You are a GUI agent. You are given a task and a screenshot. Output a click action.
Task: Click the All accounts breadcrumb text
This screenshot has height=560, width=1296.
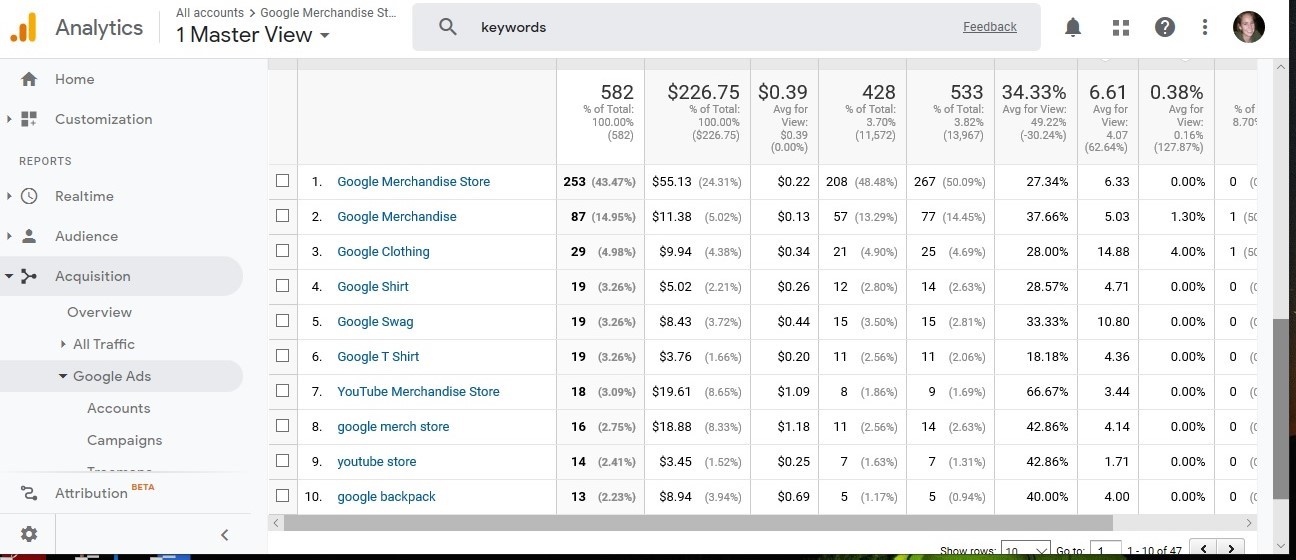click(x=210, y=13)
